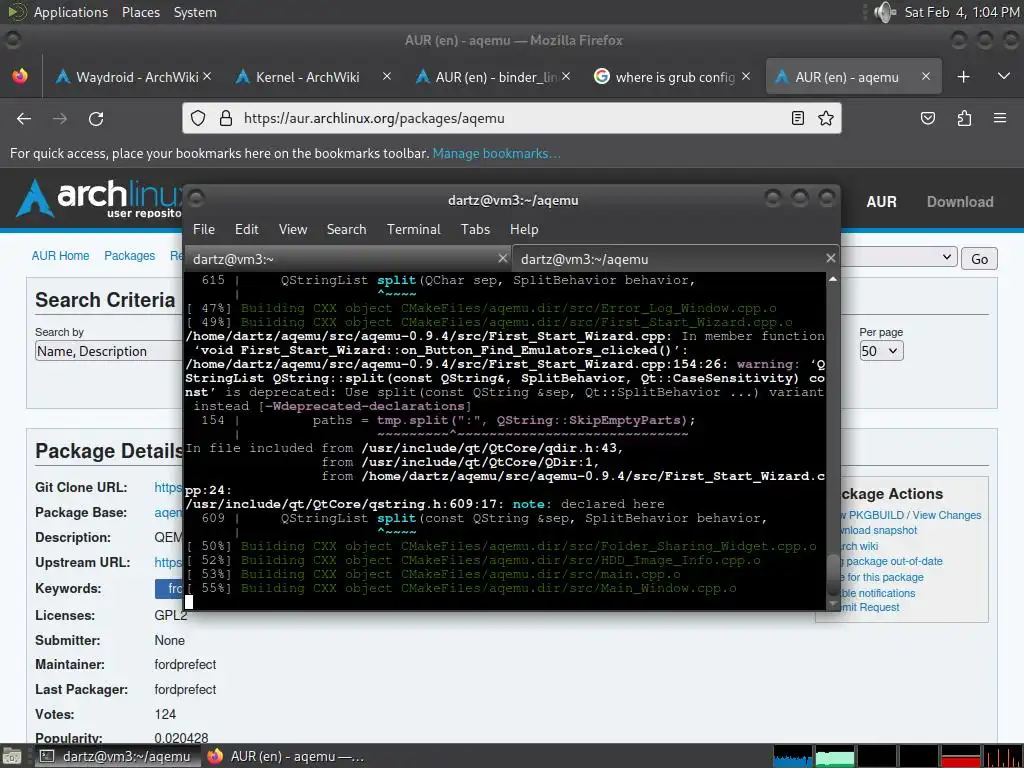
Task: Click the Enable notifications link
Action: (x=878, y=593)
